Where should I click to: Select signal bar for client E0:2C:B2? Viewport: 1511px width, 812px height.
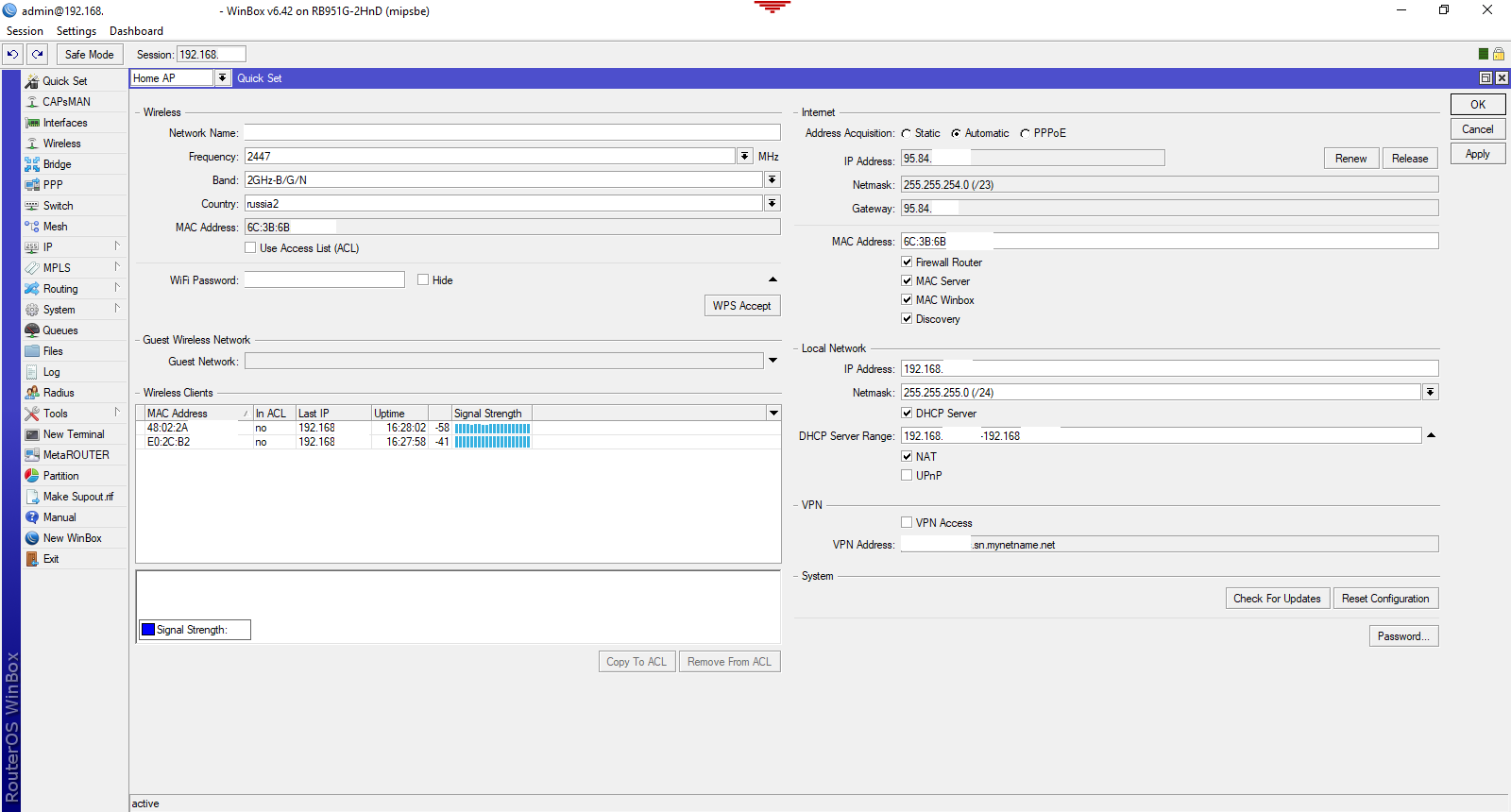coord(492,442)
